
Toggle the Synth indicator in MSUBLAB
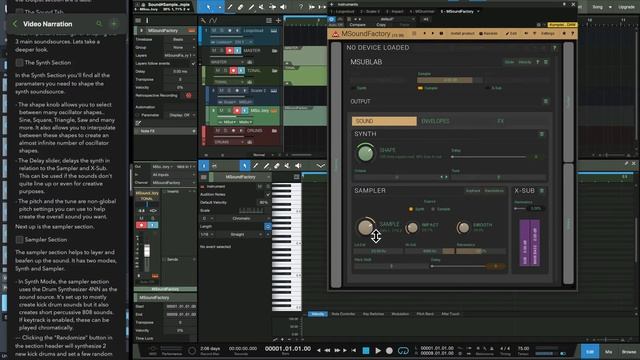353,88
